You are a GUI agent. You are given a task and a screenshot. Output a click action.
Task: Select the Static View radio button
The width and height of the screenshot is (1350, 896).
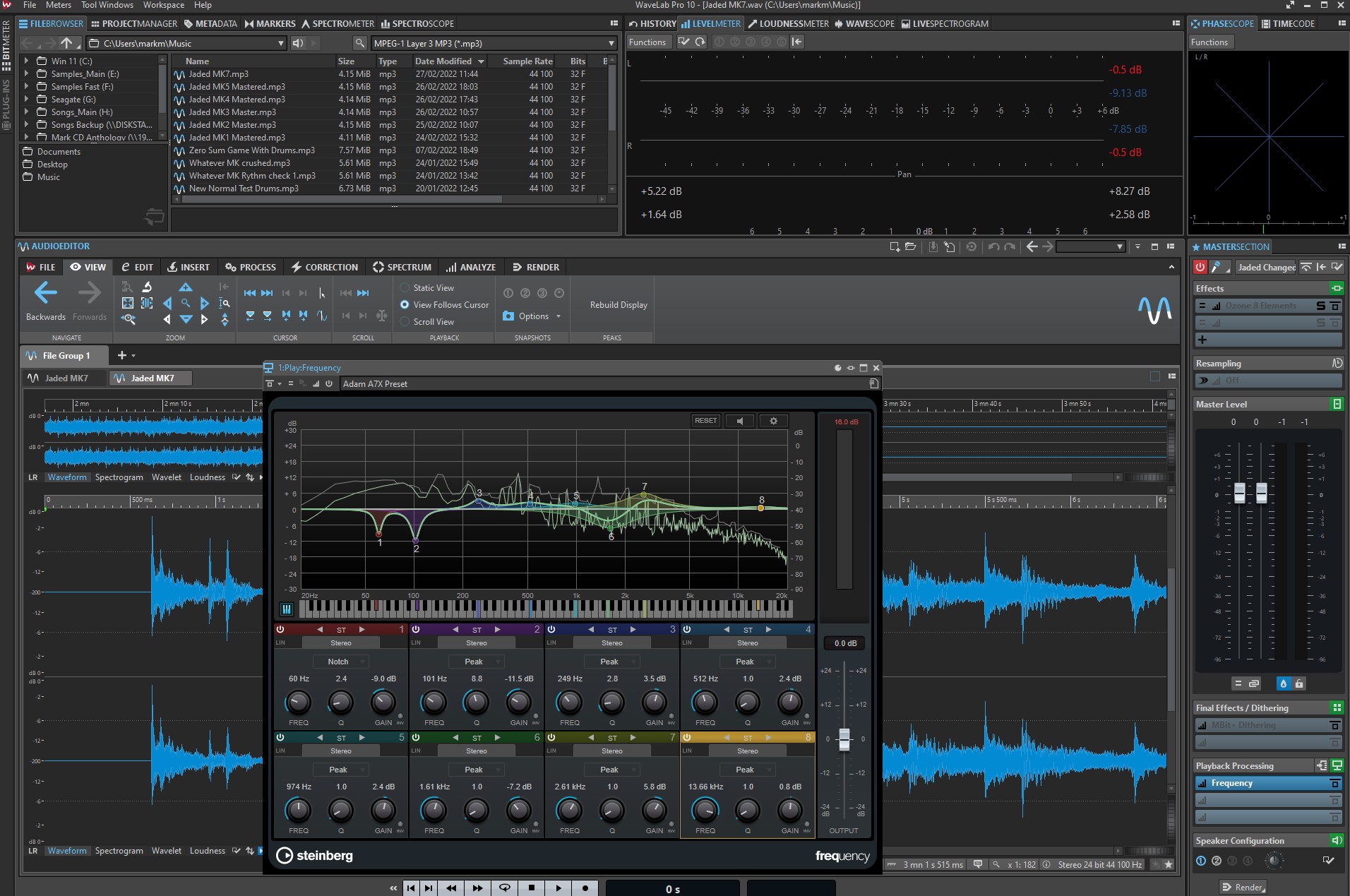point(405,288)
